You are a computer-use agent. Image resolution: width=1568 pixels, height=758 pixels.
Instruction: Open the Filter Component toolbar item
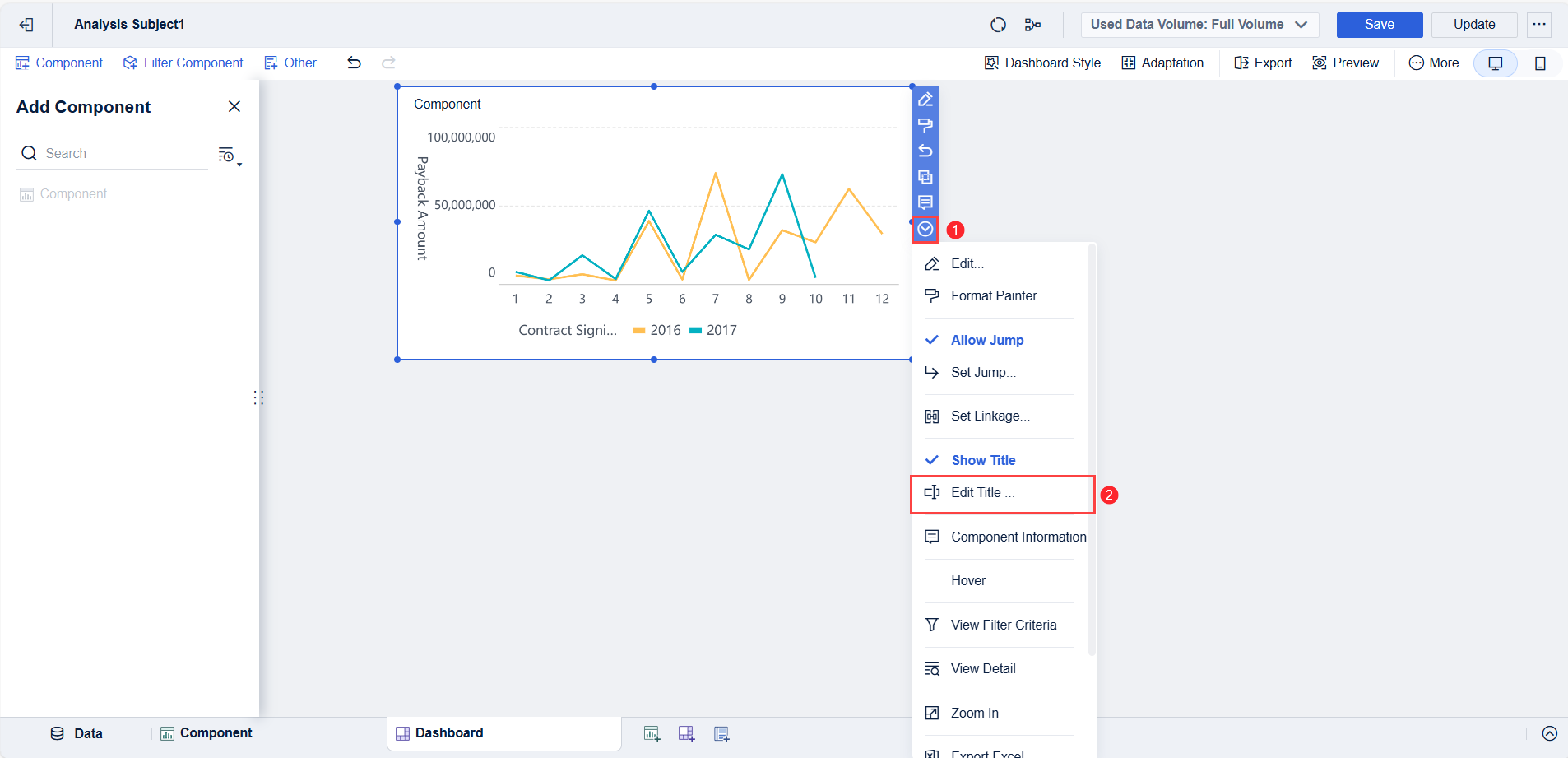pos(183,63)
